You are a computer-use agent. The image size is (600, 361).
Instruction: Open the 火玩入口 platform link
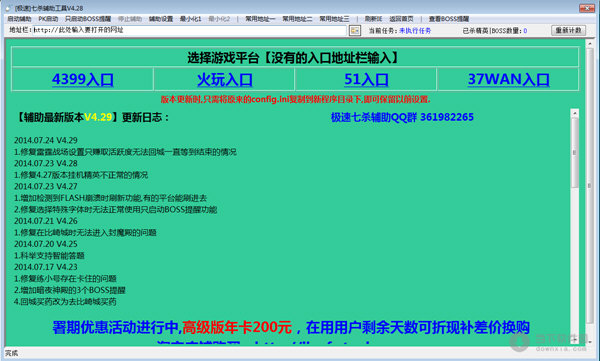(225, 79)
